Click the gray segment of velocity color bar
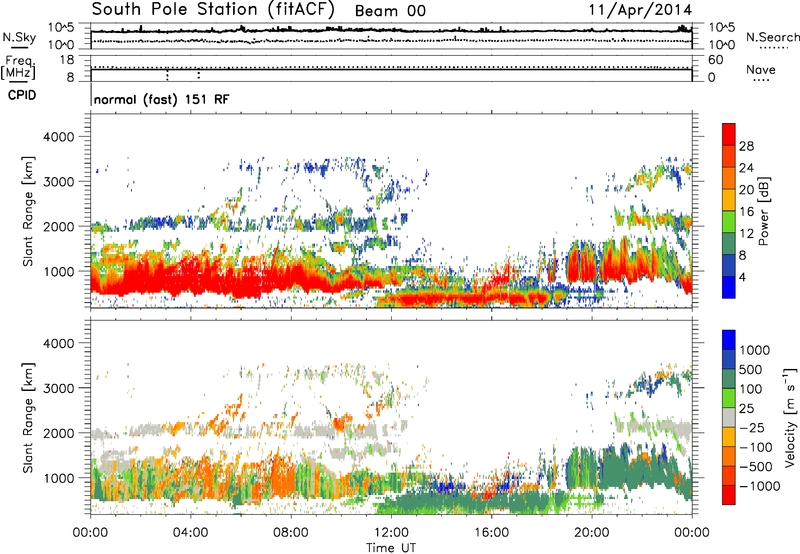The image size is (800, 554). (729, 418)
